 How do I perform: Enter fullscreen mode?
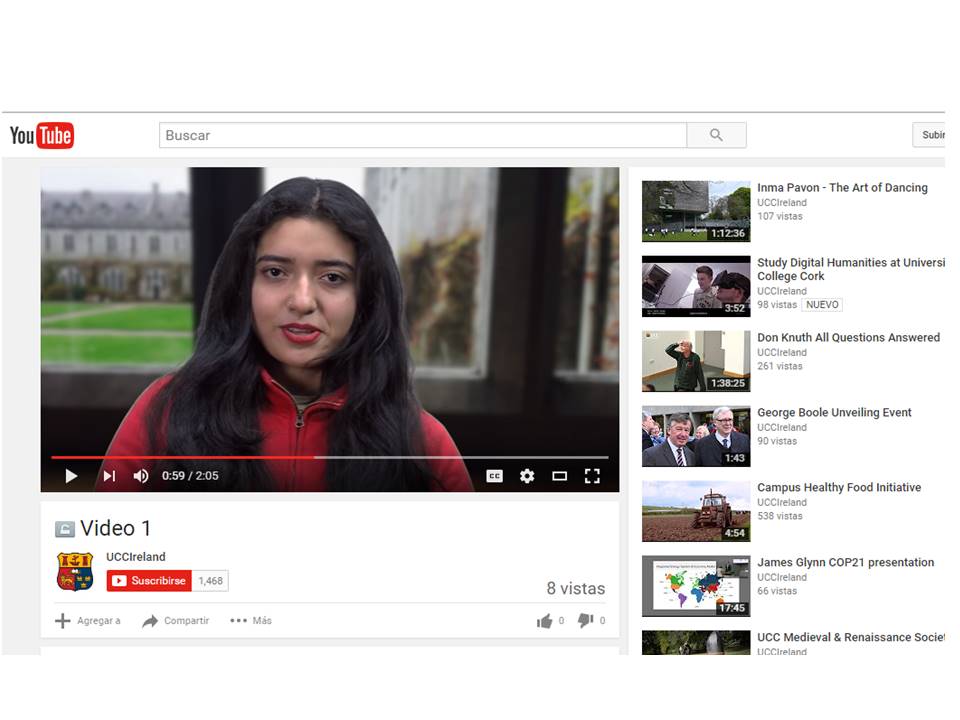592,476
